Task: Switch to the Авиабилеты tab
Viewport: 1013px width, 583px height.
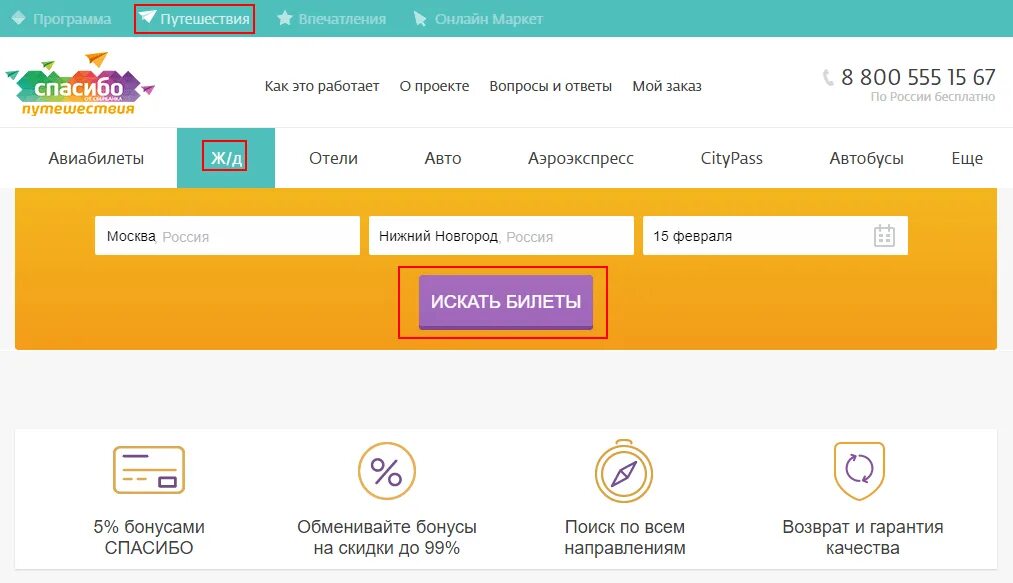Action: pyautogui.click(x=96, y=158)
